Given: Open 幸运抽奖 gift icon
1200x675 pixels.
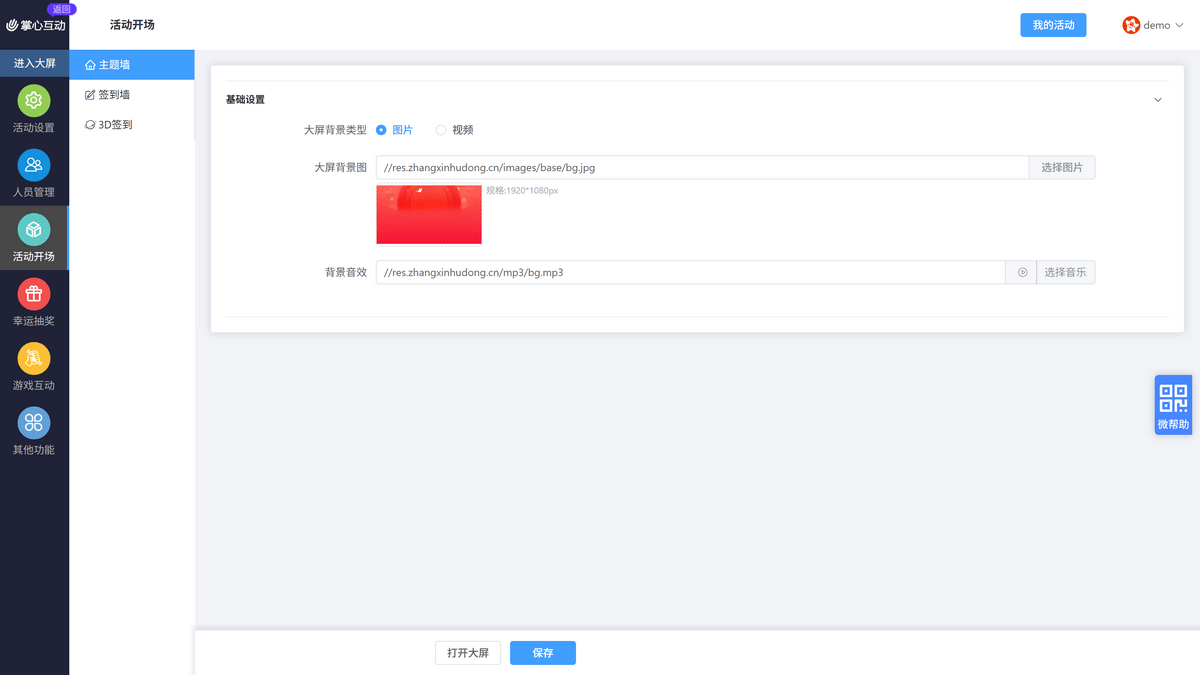Looking at the screenshot, I should tap(34, 294).
